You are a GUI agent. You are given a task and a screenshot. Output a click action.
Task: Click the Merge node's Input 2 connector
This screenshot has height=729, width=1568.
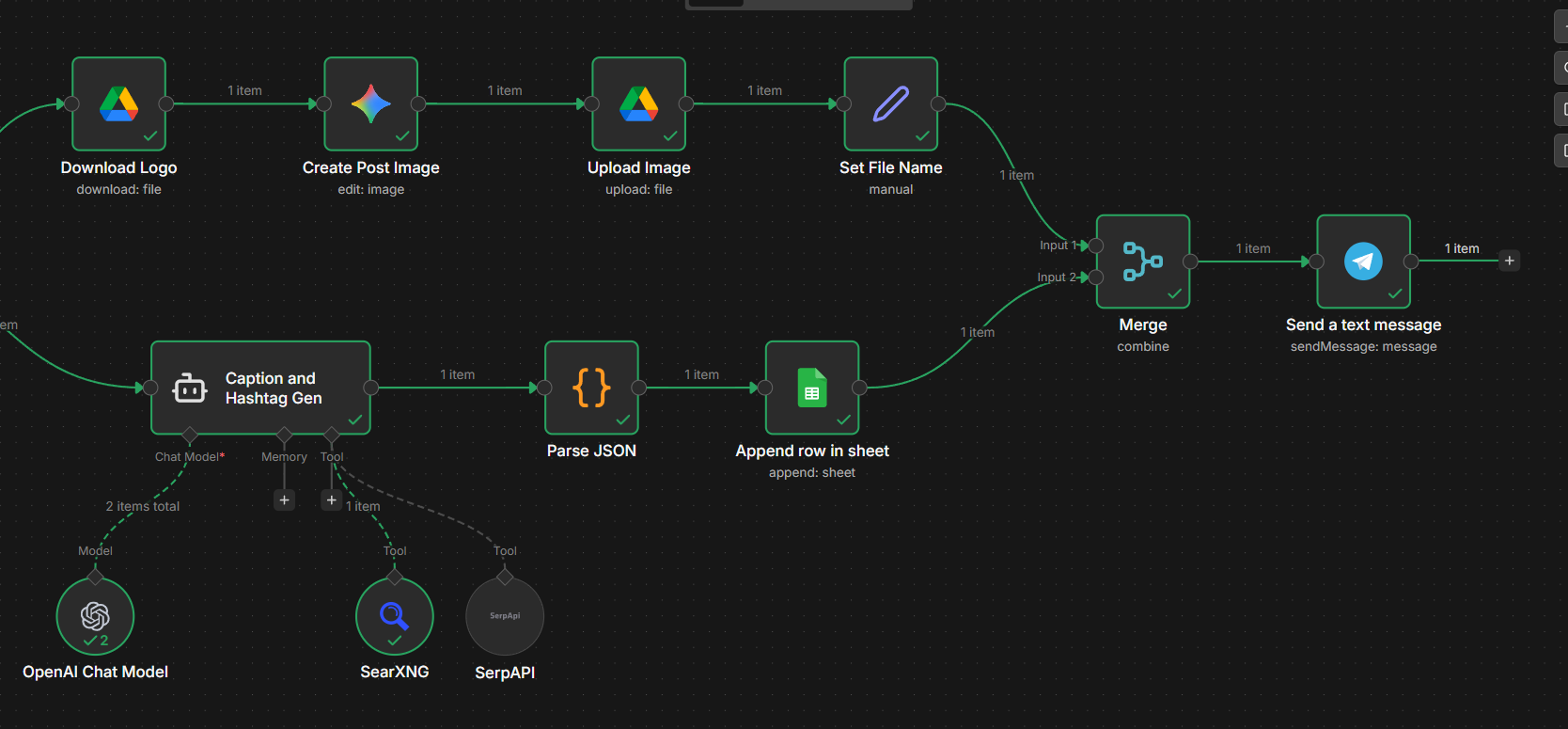pyautogui.click(x=1096, y=277)
